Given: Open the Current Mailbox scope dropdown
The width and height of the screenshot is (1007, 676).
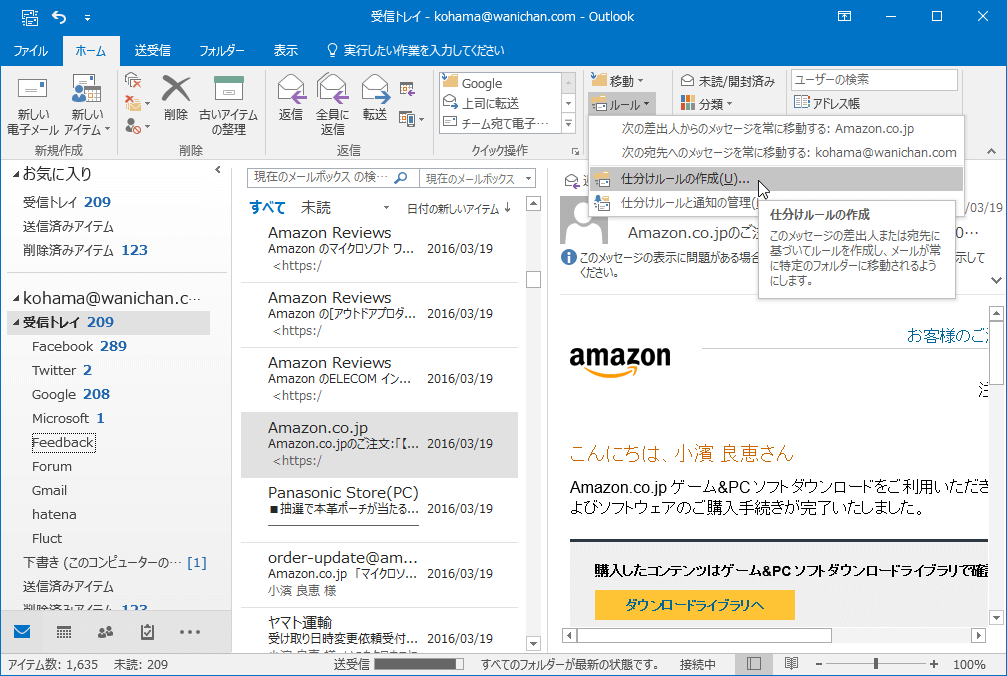Looking at the screenshot, I should click(x=478, y=178).
